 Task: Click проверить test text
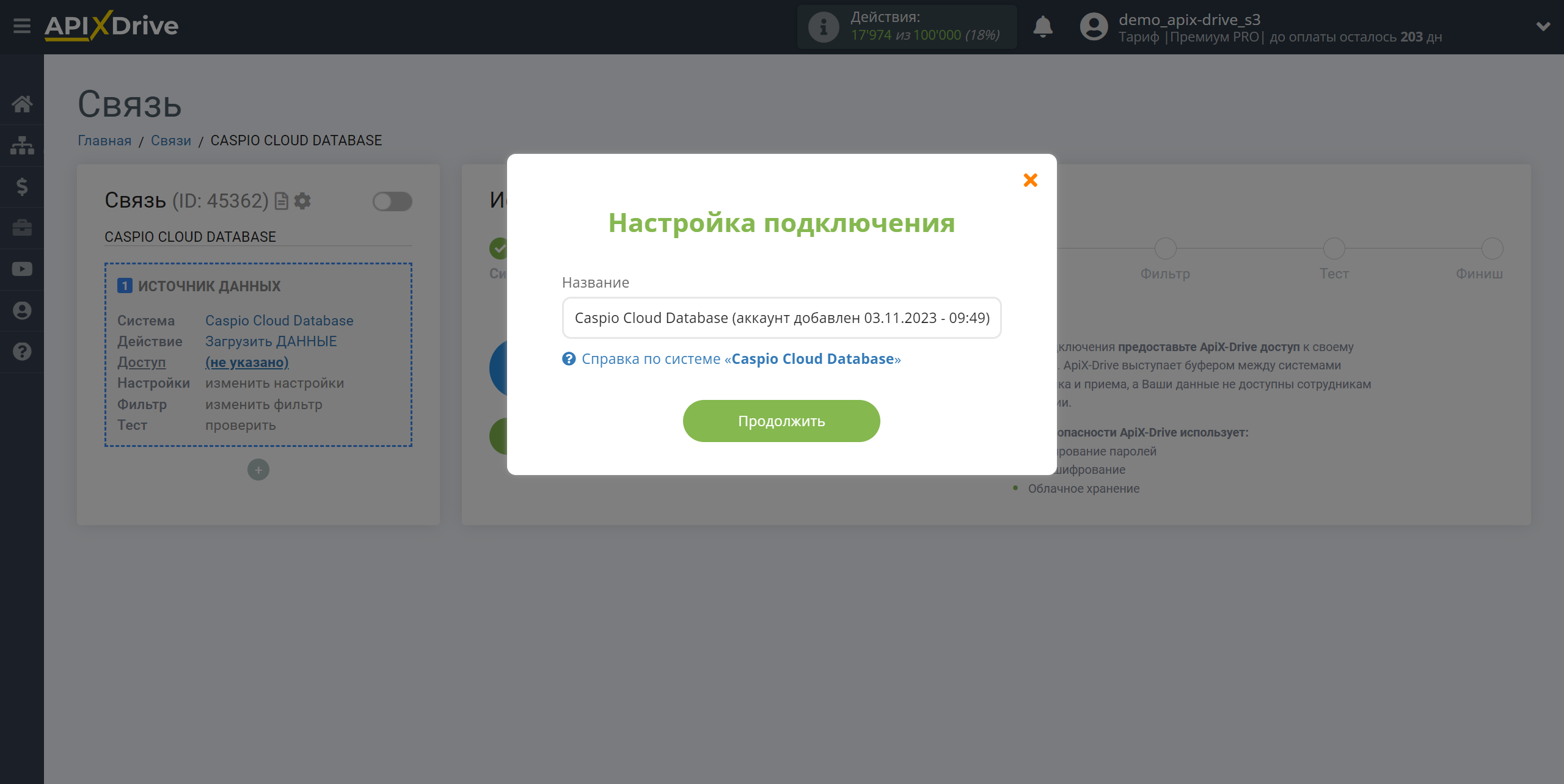coord(241,425)
